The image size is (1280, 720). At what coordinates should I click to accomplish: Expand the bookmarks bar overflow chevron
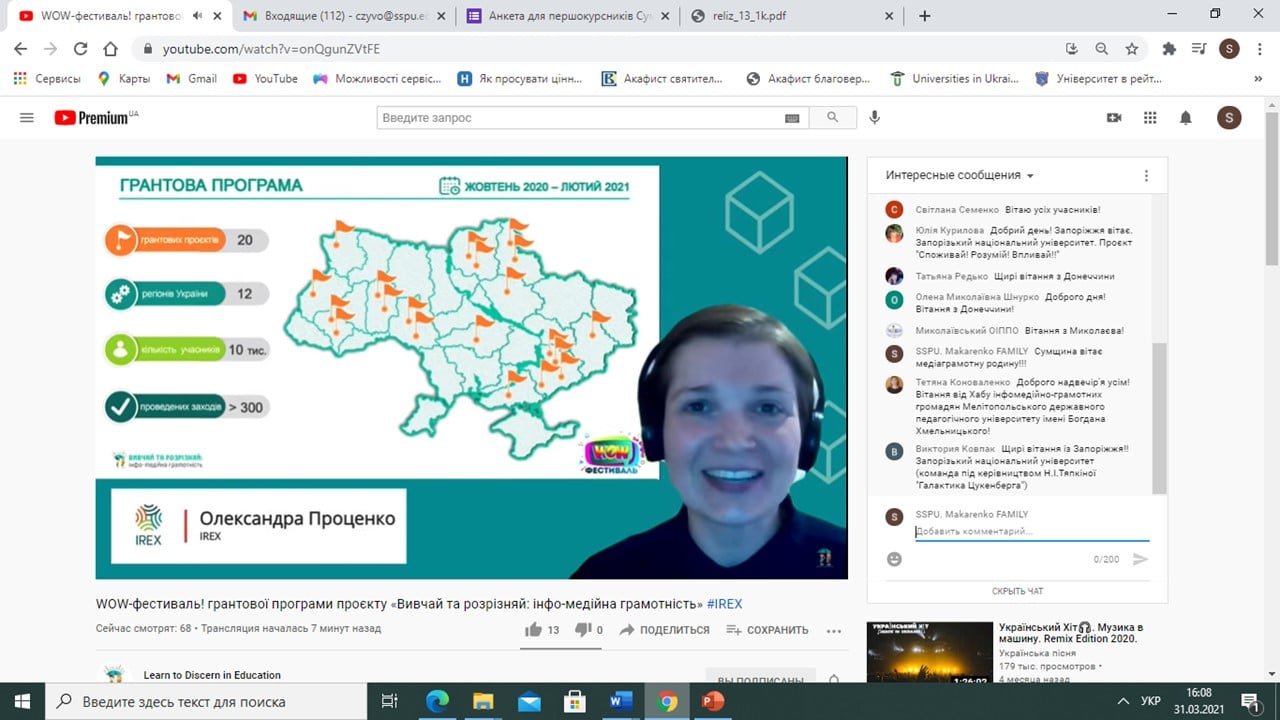[1258, 79]
